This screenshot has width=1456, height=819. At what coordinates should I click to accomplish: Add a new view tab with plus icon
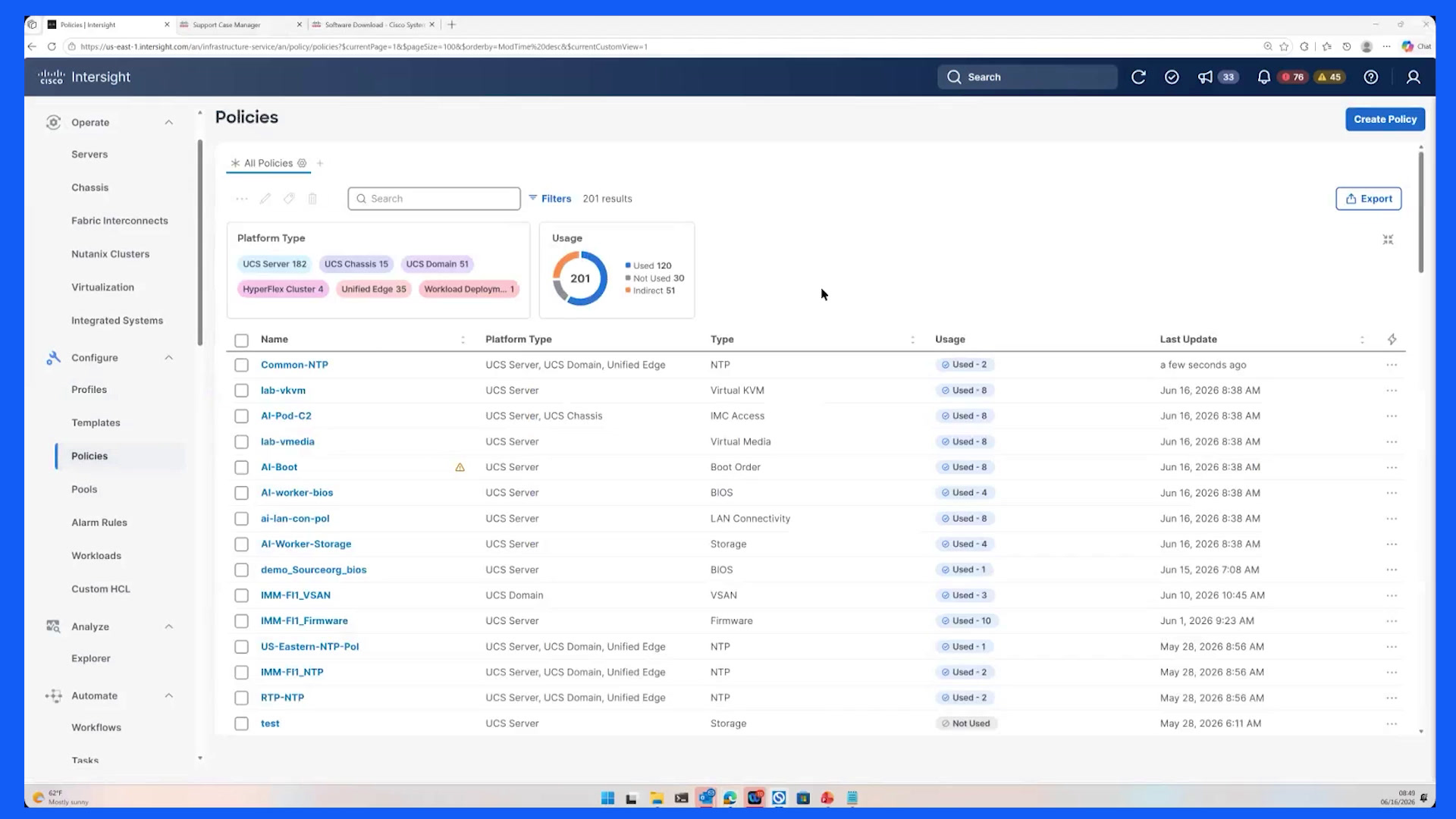coord(320,163)
